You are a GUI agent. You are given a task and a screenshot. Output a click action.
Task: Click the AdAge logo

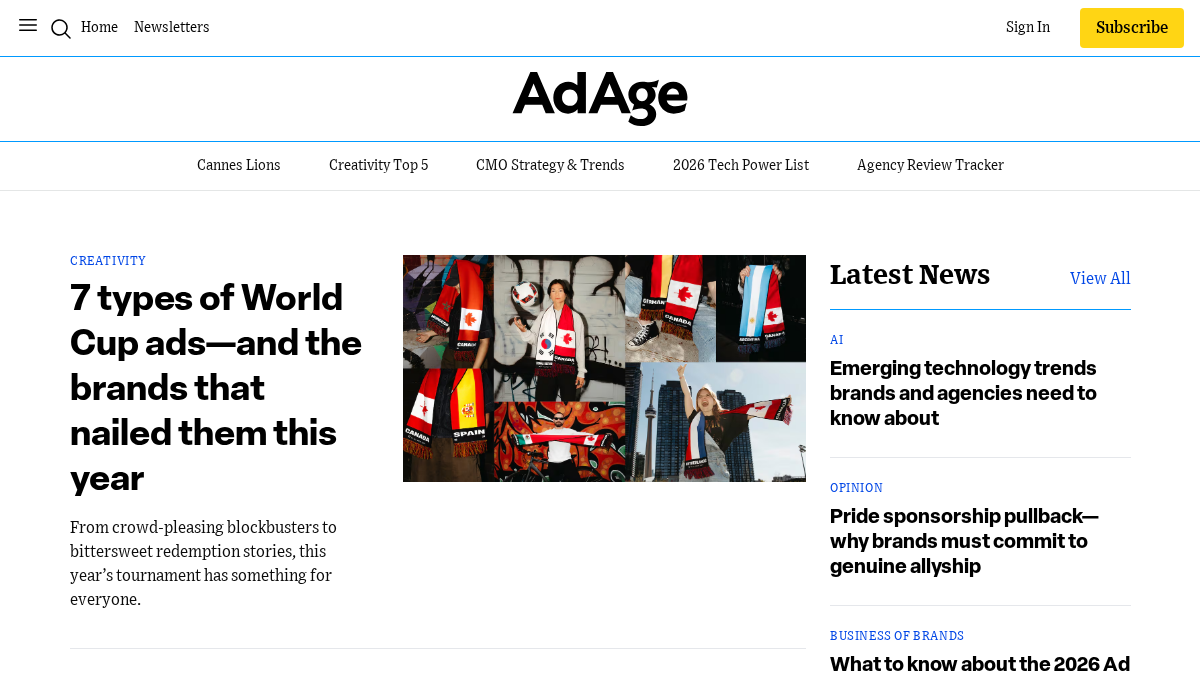point(600,97)
